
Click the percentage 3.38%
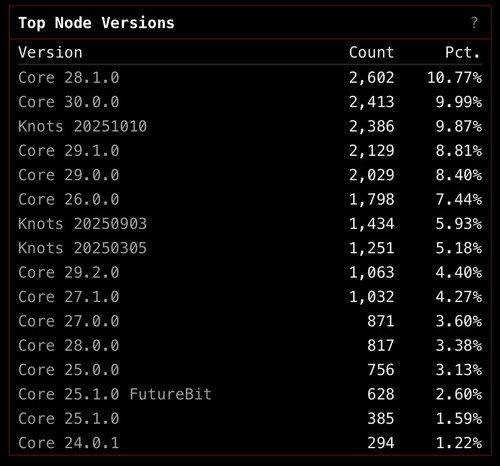tap(459, 345)
